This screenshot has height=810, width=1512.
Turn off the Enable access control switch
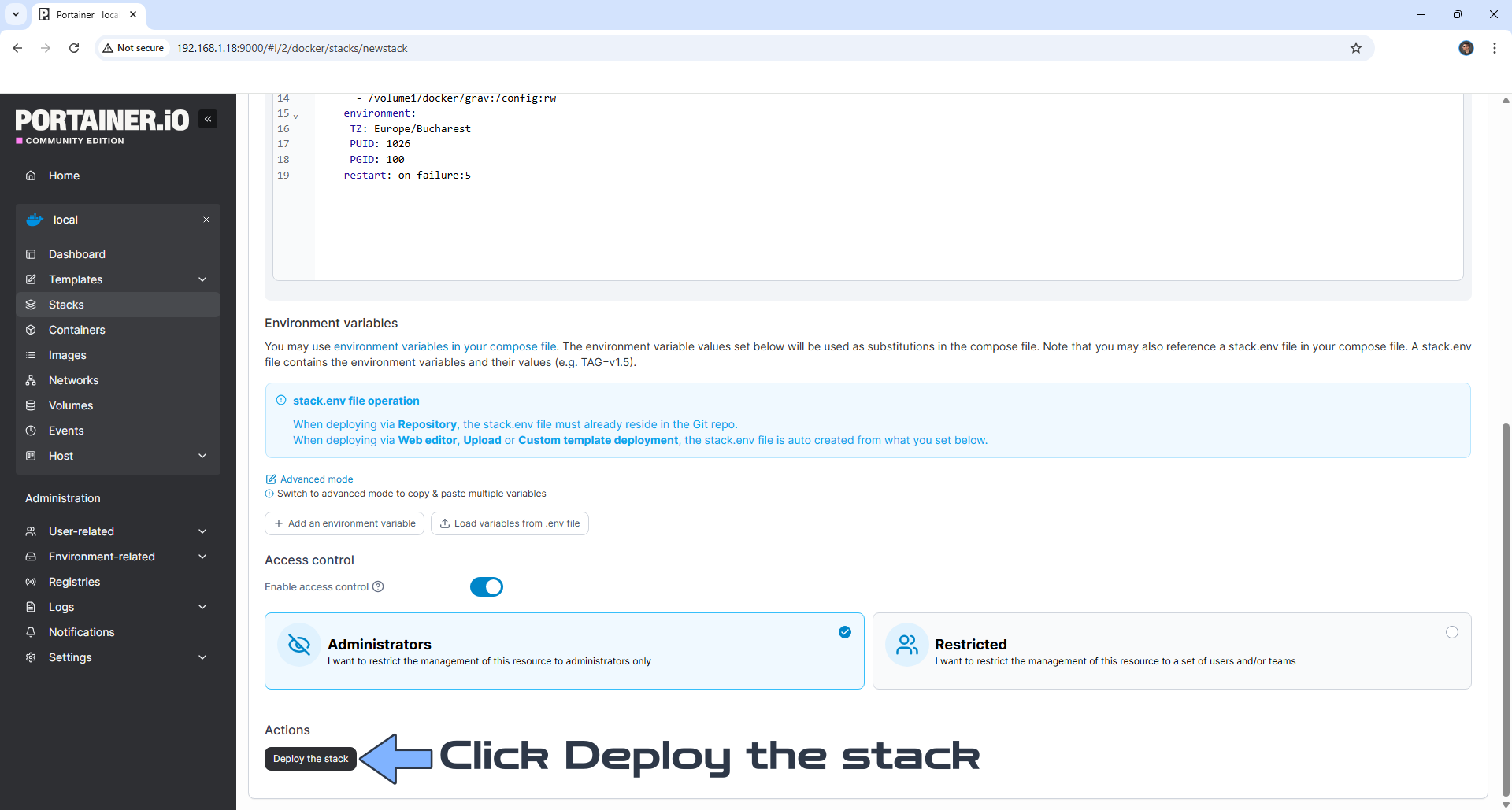point(486,586)
